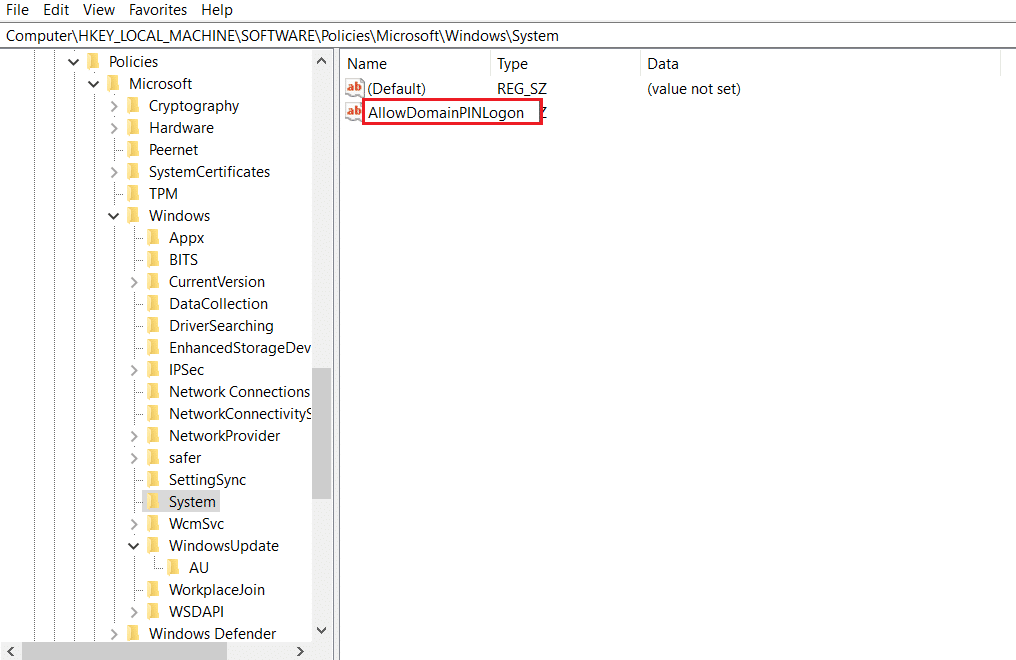
Task: Click the AllowDomainPINLogon rename field
Action: tap(452, 113)
